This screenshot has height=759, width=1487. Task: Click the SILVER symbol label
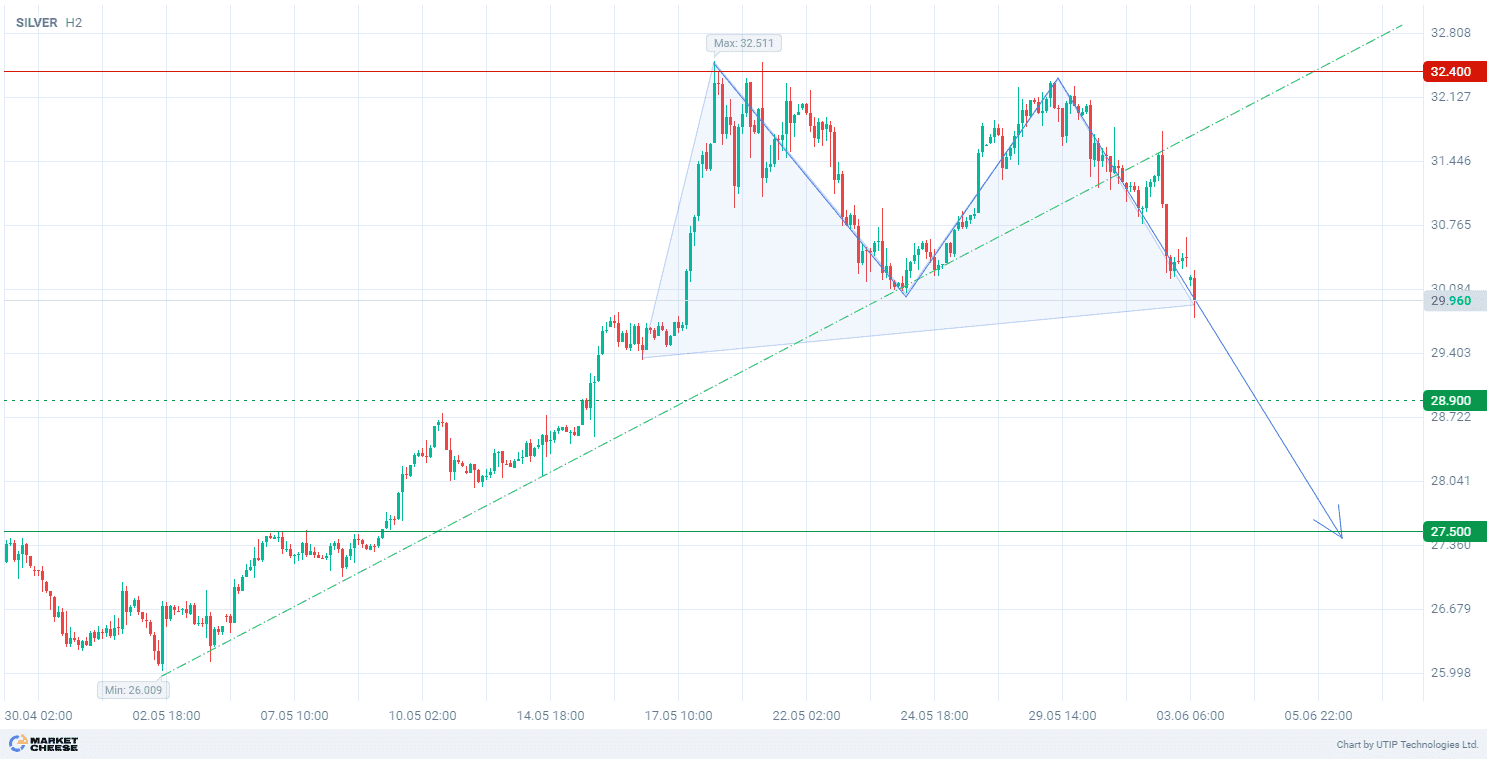tap(37, 22)
